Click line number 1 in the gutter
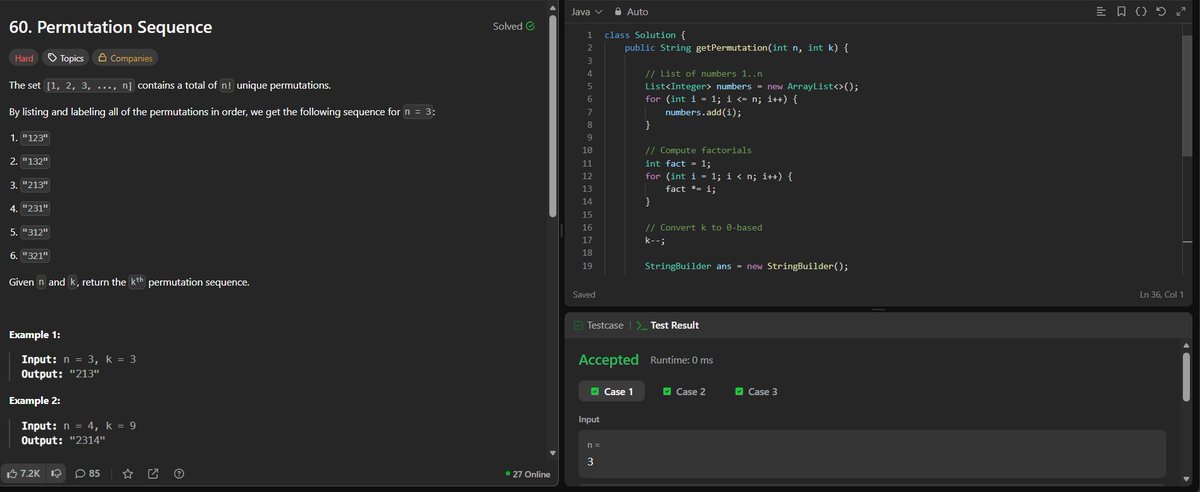Screen dimensions: 1200x492 coord(590,35)
